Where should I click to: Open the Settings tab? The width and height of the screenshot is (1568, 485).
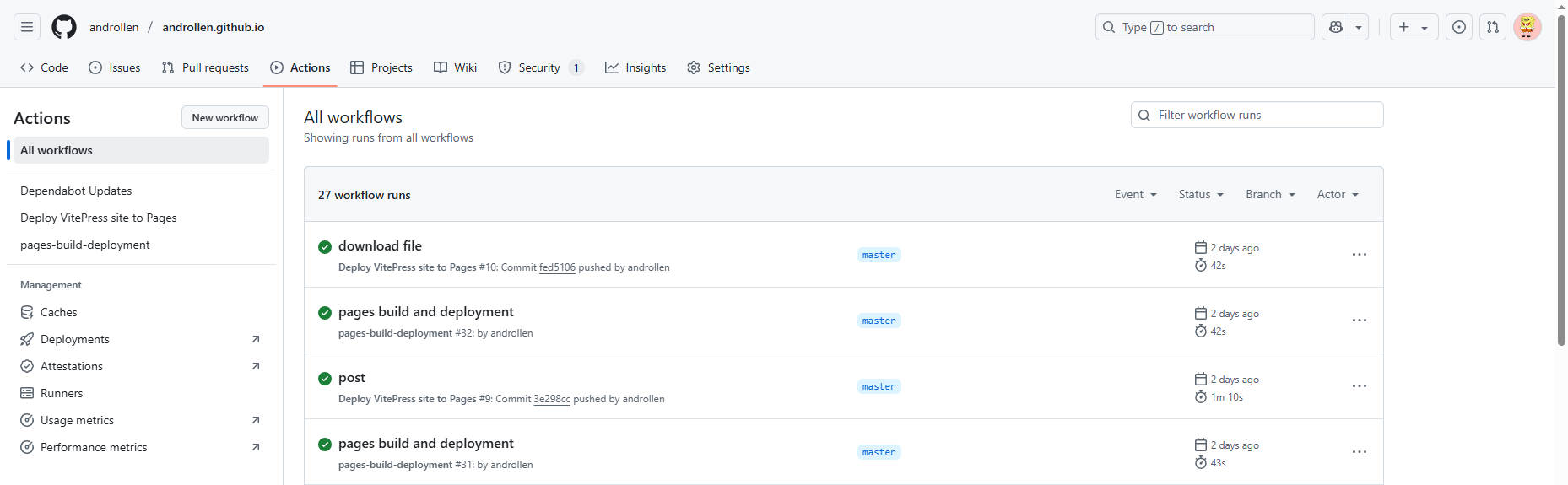click(718, 67)
